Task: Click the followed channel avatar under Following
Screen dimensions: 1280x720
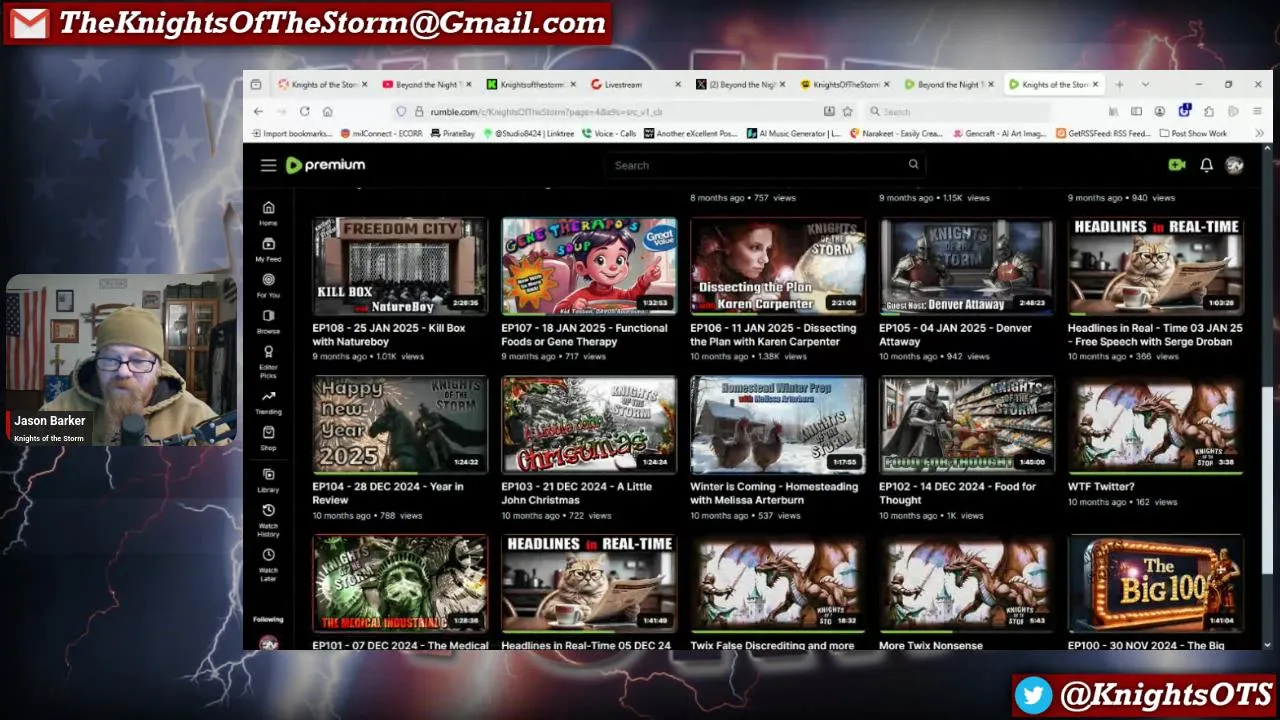Action: pos(268,642)
